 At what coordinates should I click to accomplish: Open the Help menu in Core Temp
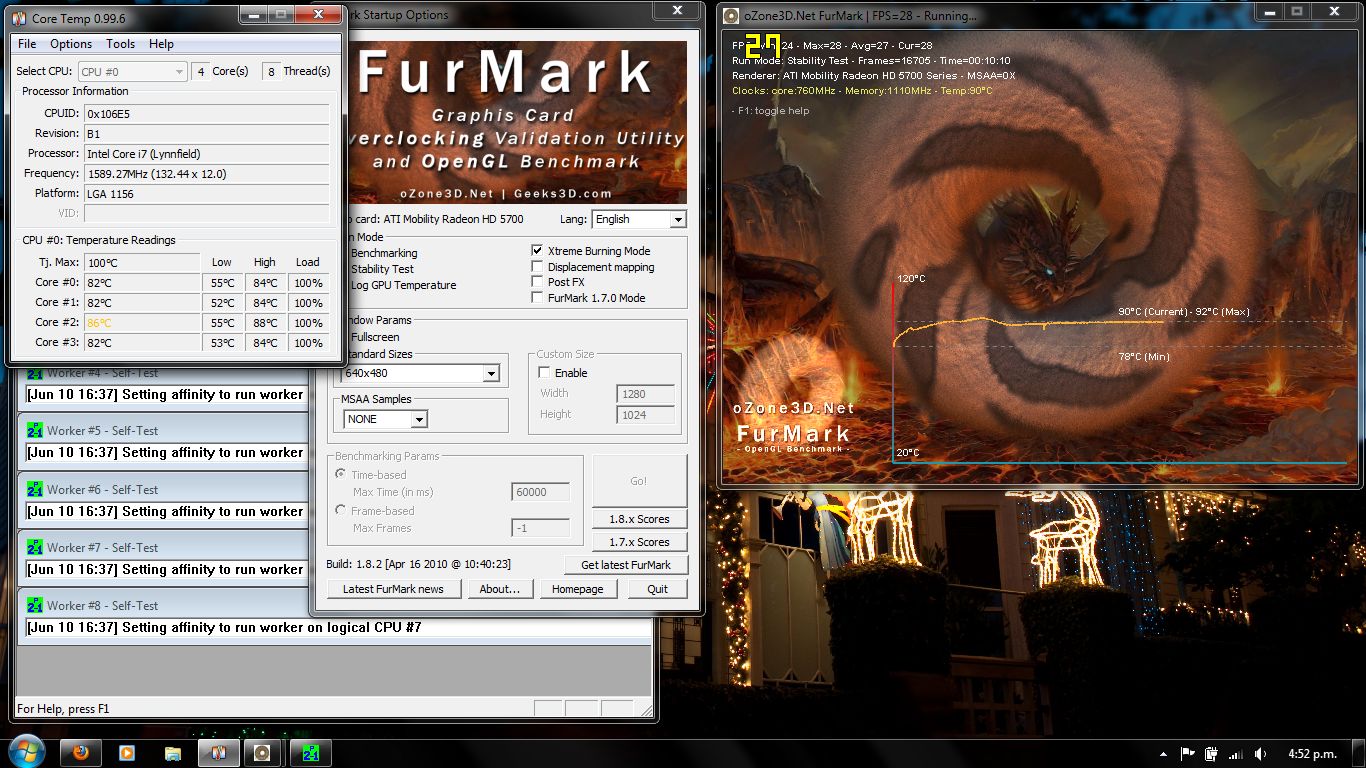[161, 44]
